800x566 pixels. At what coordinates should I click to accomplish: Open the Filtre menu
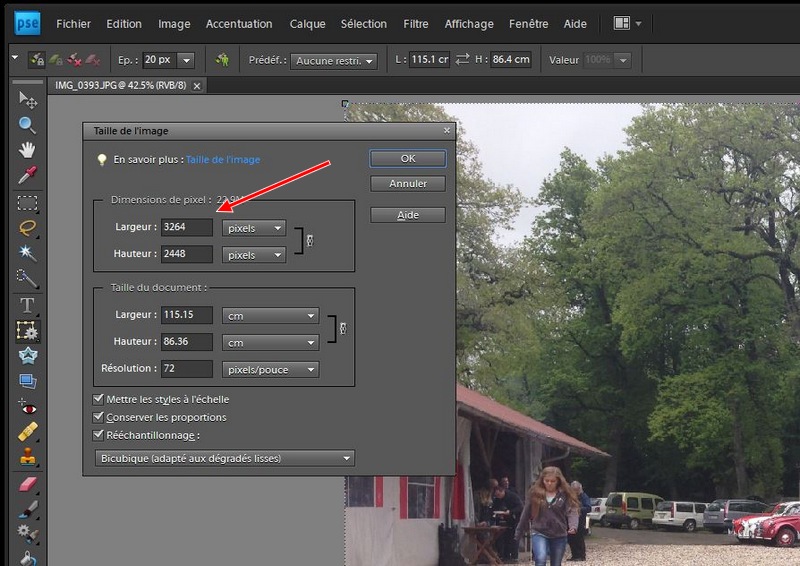416,24
